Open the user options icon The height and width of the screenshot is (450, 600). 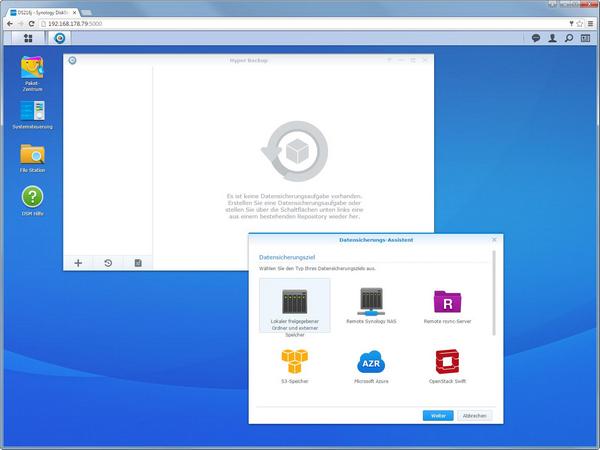point(552,38)
